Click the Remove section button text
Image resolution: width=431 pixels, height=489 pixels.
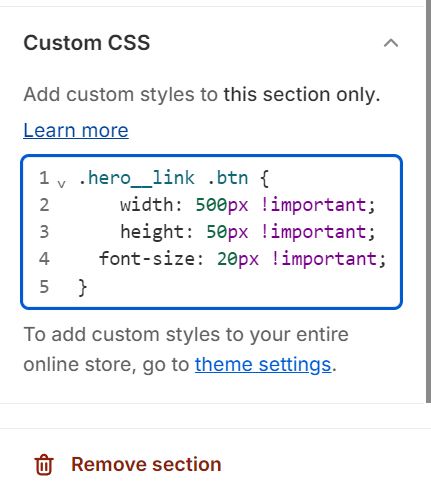click(146, 464)
